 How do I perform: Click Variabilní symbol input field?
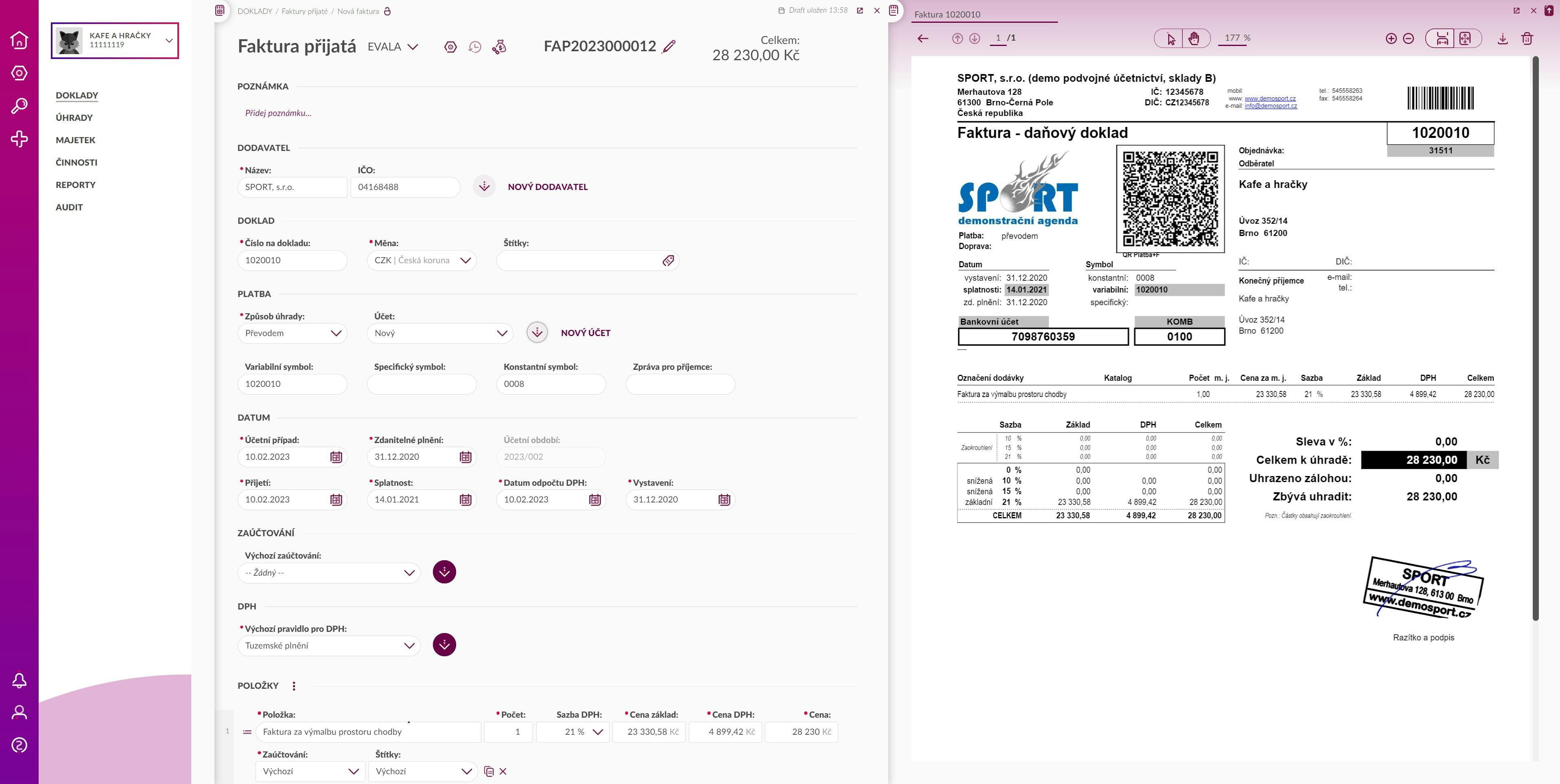click(x=292, y=384)
